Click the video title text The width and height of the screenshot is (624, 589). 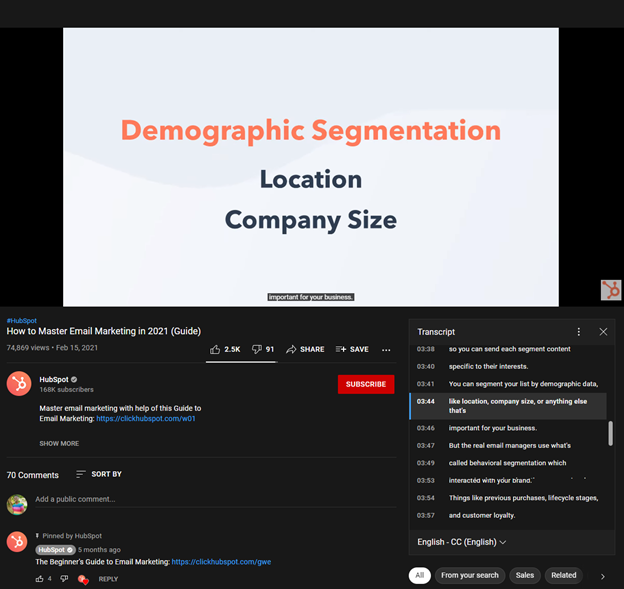coord(104,331)
